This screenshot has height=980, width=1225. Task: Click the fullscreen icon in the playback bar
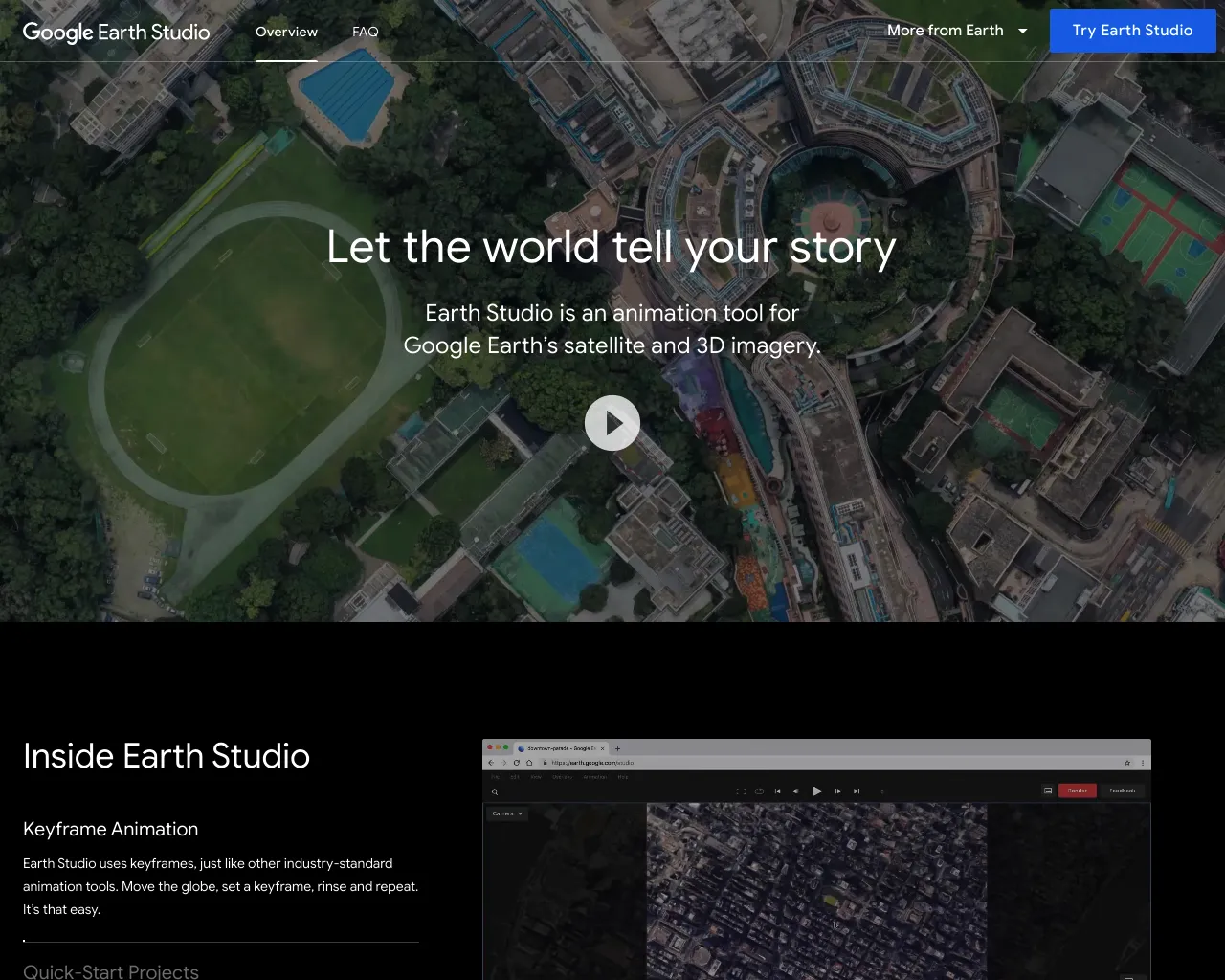pos(741,791)
